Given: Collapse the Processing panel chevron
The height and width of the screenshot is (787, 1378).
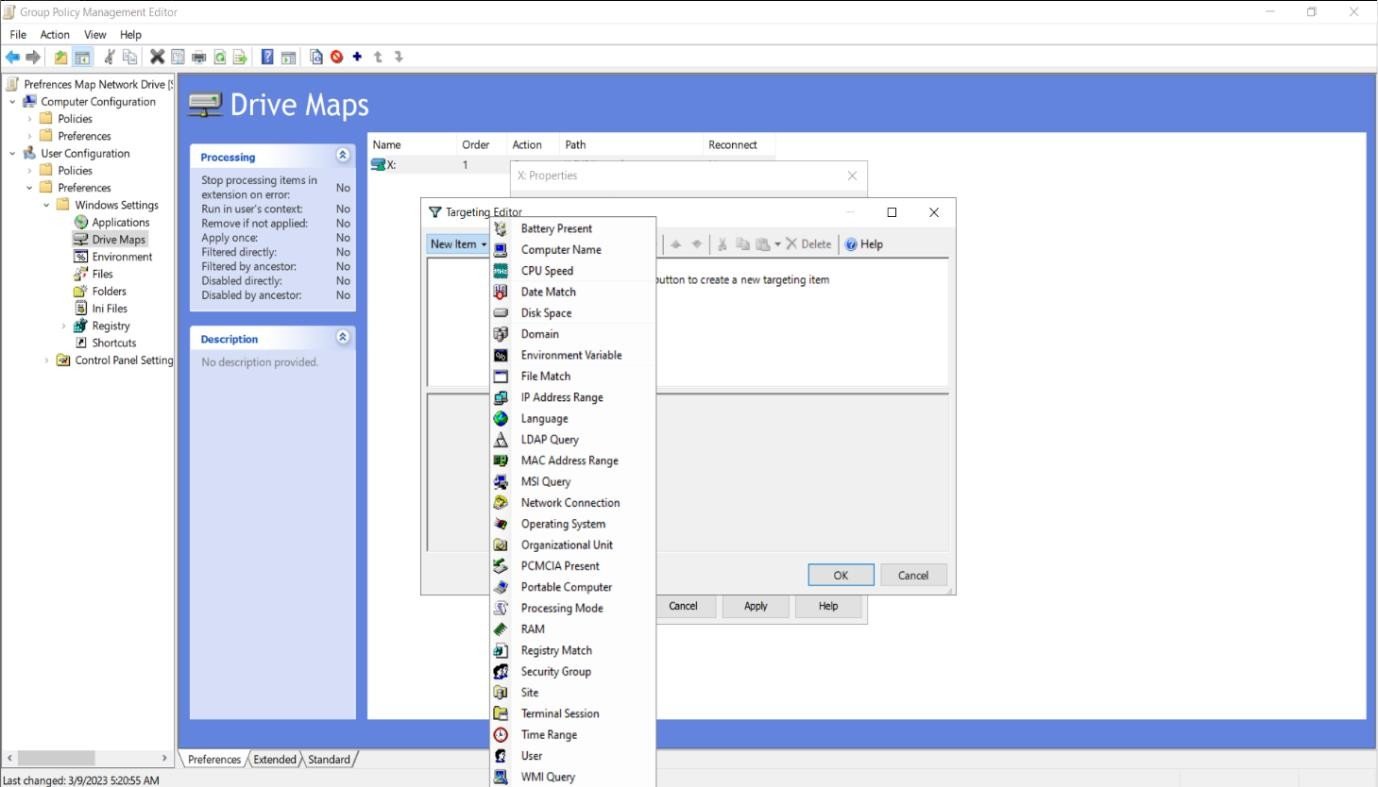Looking at the screenshot, I should click(343, 156).
